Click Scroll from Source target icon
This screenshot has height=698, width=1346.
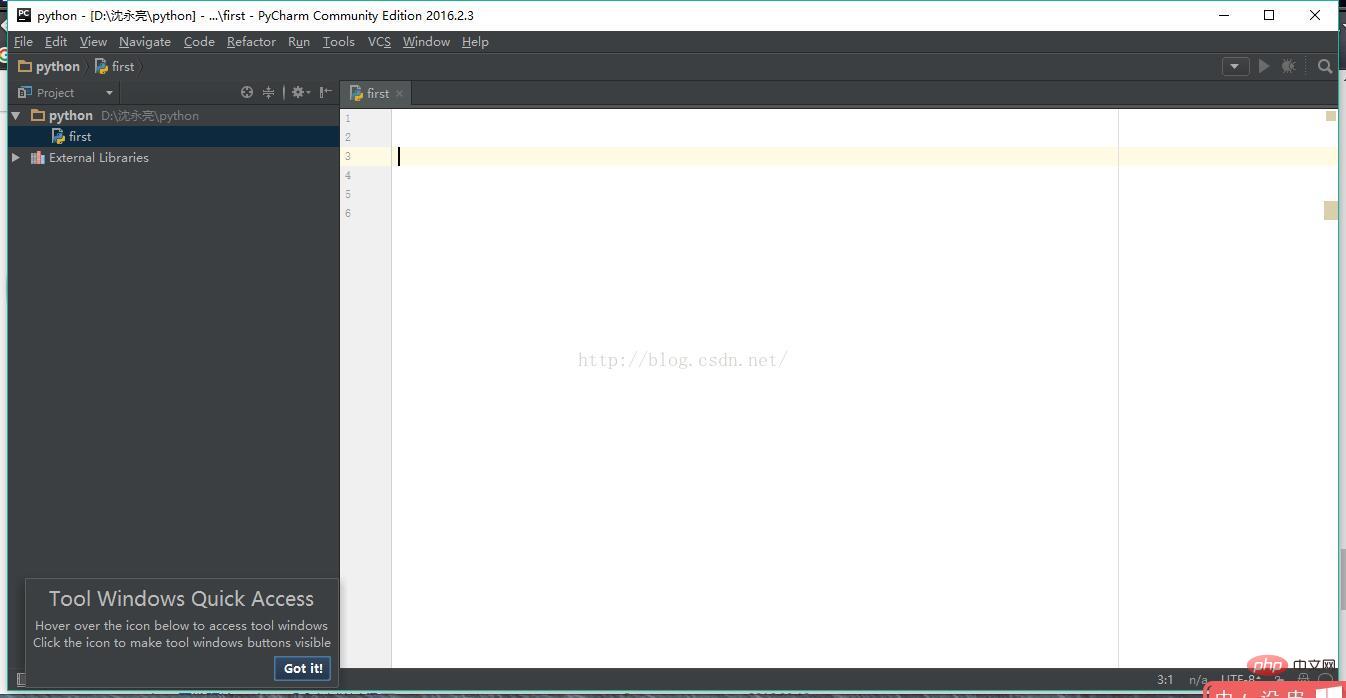(x=247, y=92)
